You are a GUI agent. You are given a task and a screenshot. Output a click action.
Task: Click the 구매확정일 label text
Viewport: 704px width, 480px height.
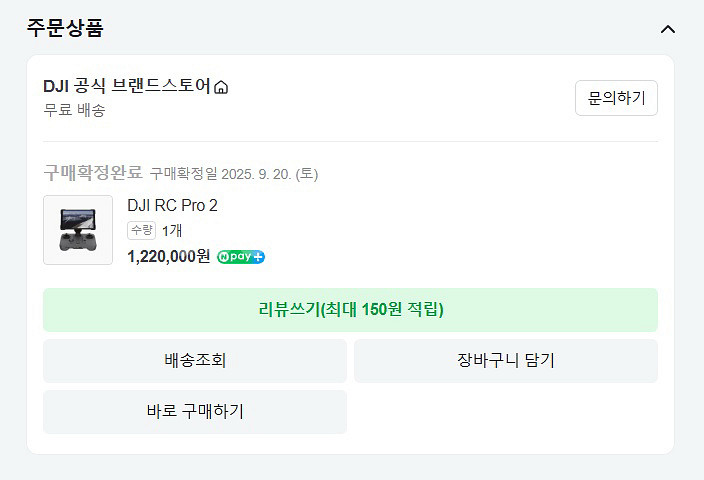[184, 174]
